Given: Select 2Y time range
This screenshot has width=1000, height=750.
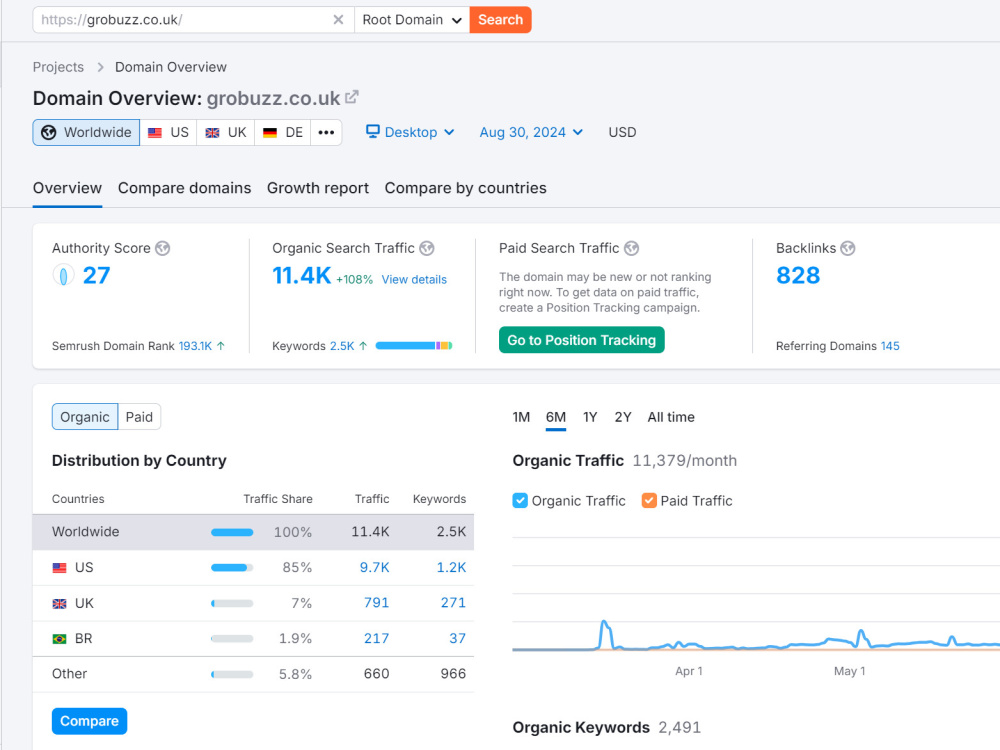Looking at the screenshot, I should [623, 417].
